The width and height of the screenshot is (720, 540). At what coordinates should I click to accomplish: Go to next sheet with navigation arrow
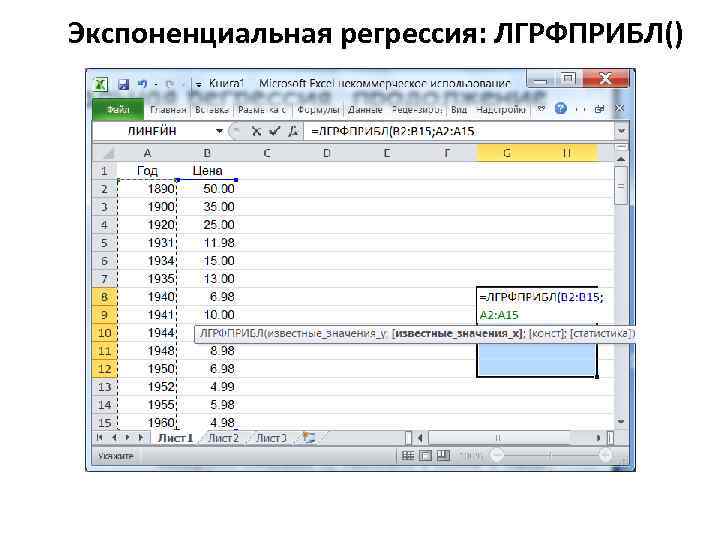(x=128, y=438)
